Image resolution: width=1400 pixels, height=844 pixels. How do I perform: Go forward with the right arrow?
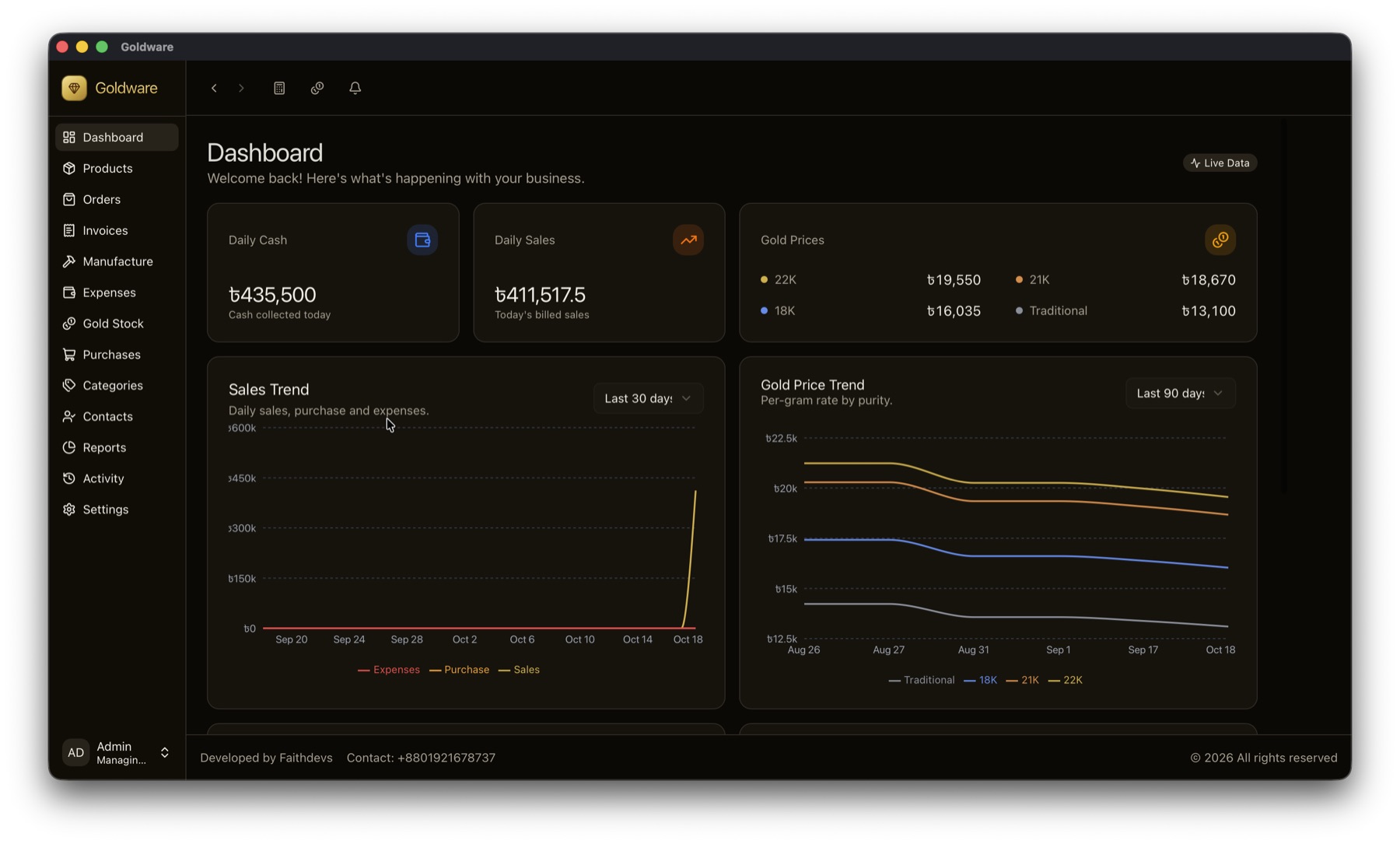(241, 88)
